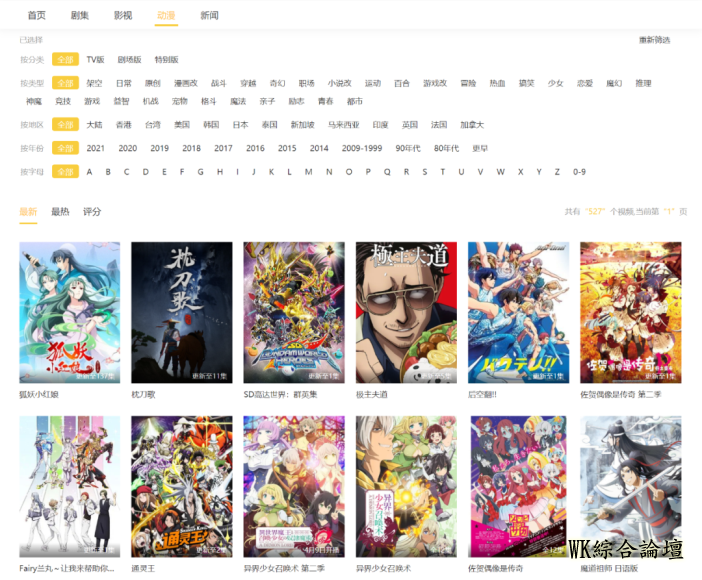Image resolution: width=702 pixels, height=580 pixels.
Task: Filter region by 马来西亚
Action: point(343,125)
